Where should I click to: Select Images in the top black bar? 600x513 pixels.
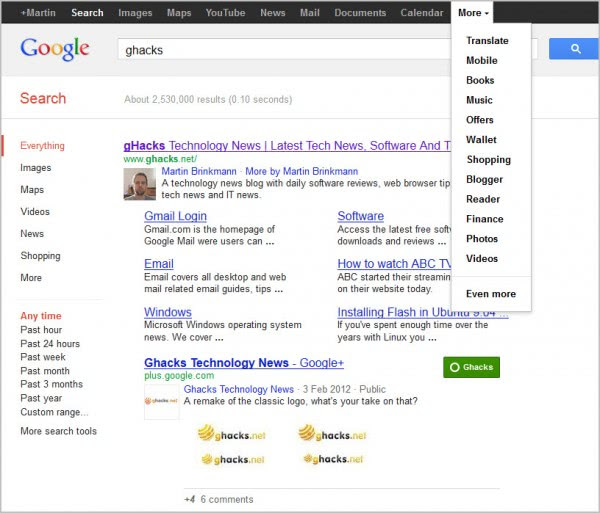click(x=135, y=13)
